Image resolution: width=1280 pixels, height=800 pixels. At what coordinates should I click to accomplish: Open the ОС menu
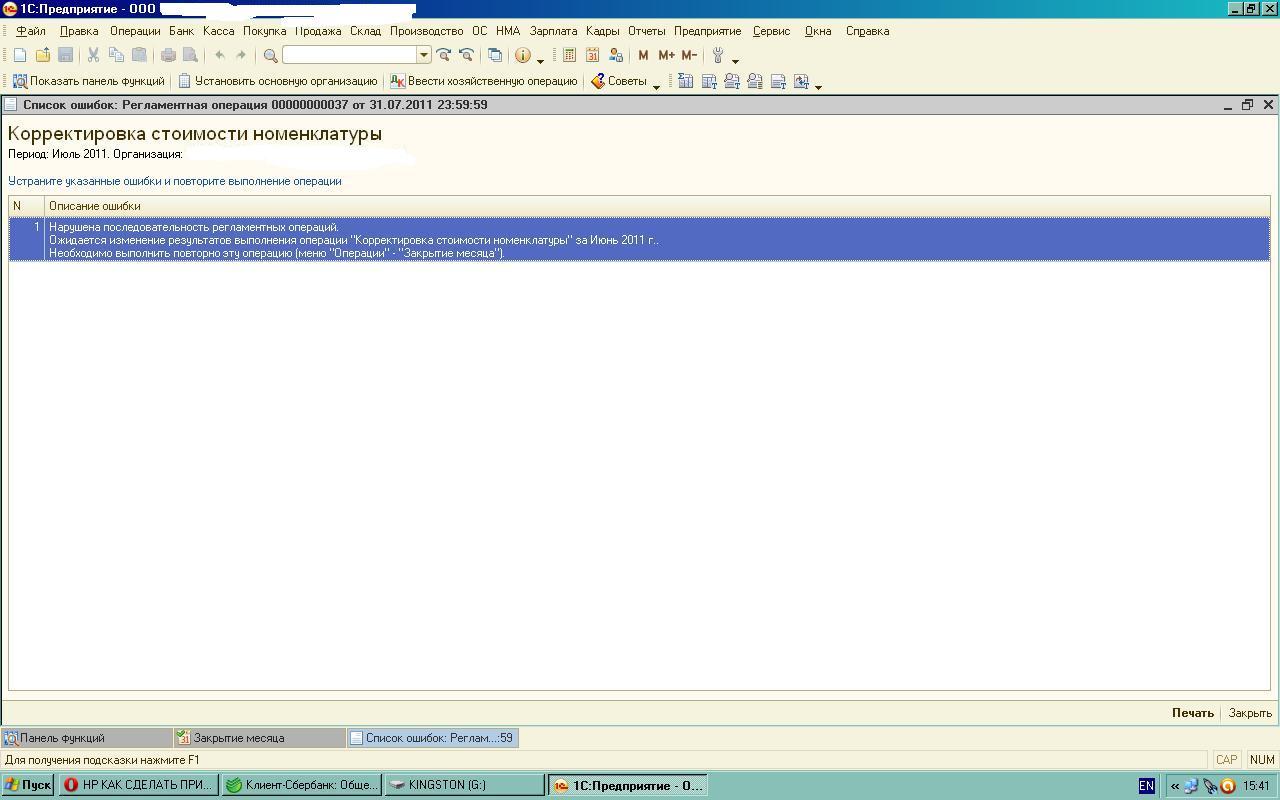click(x=480, y=31)
